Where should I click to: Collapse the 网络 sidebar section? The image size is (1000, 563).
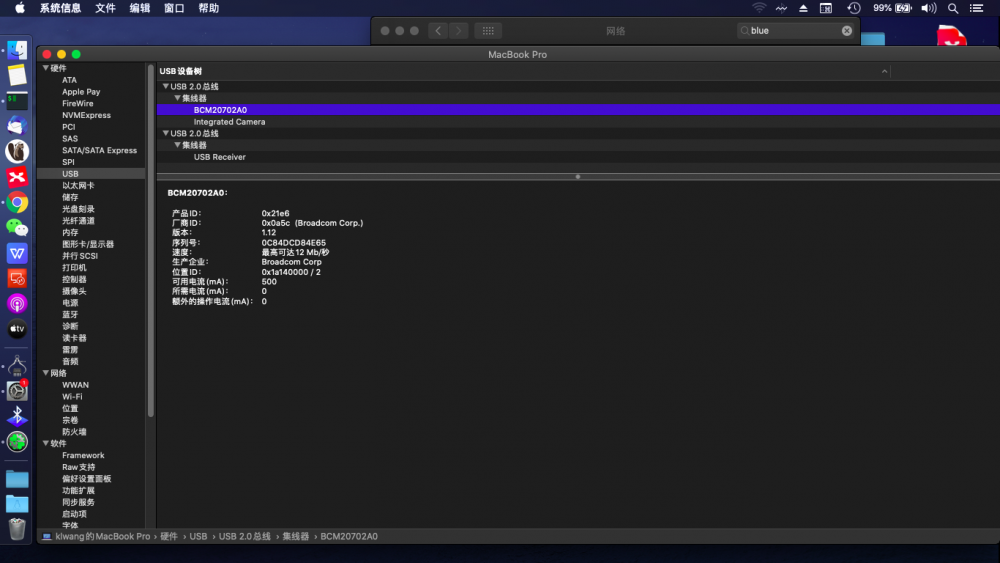point(46,372)
